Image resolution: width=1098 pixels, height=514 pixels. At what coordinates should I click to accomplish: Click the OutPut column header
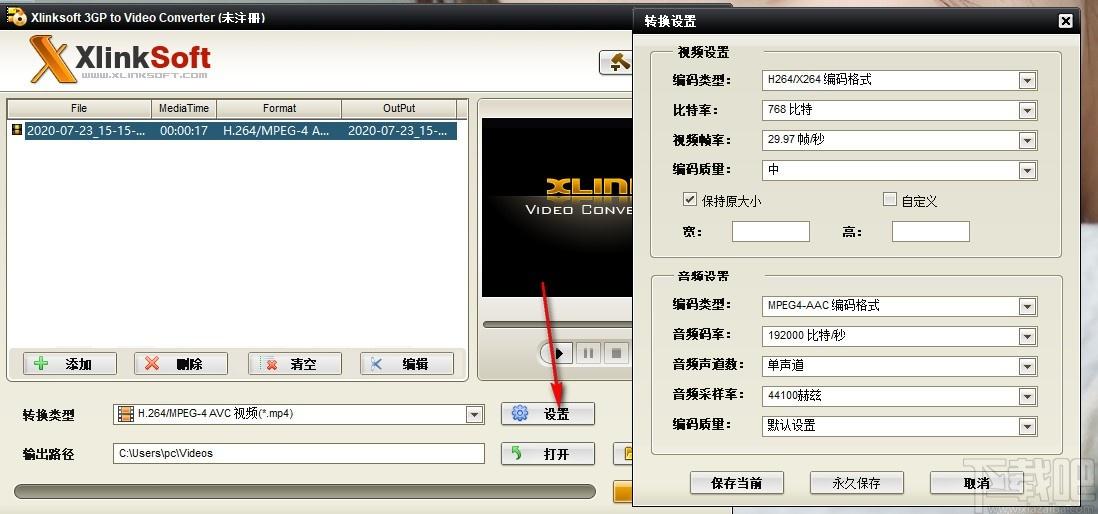coord(399,109)
